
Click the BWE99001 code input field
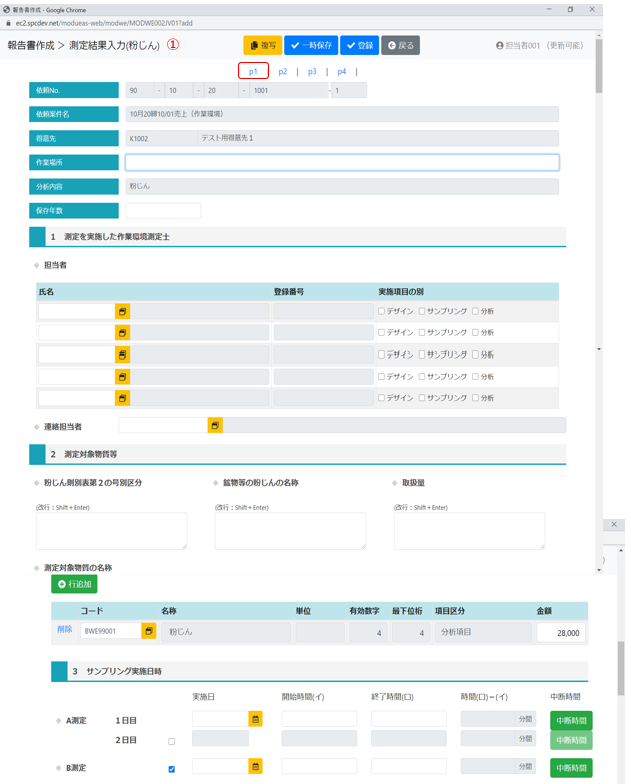click(x=111, y=631)
